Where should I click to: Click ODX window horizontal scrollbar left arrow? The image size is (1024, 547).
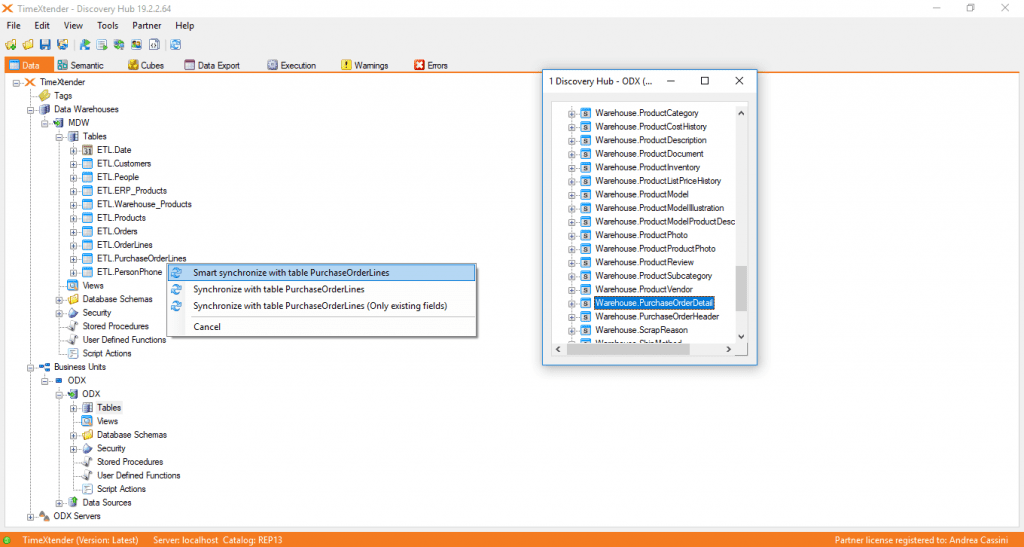point(558,349)
